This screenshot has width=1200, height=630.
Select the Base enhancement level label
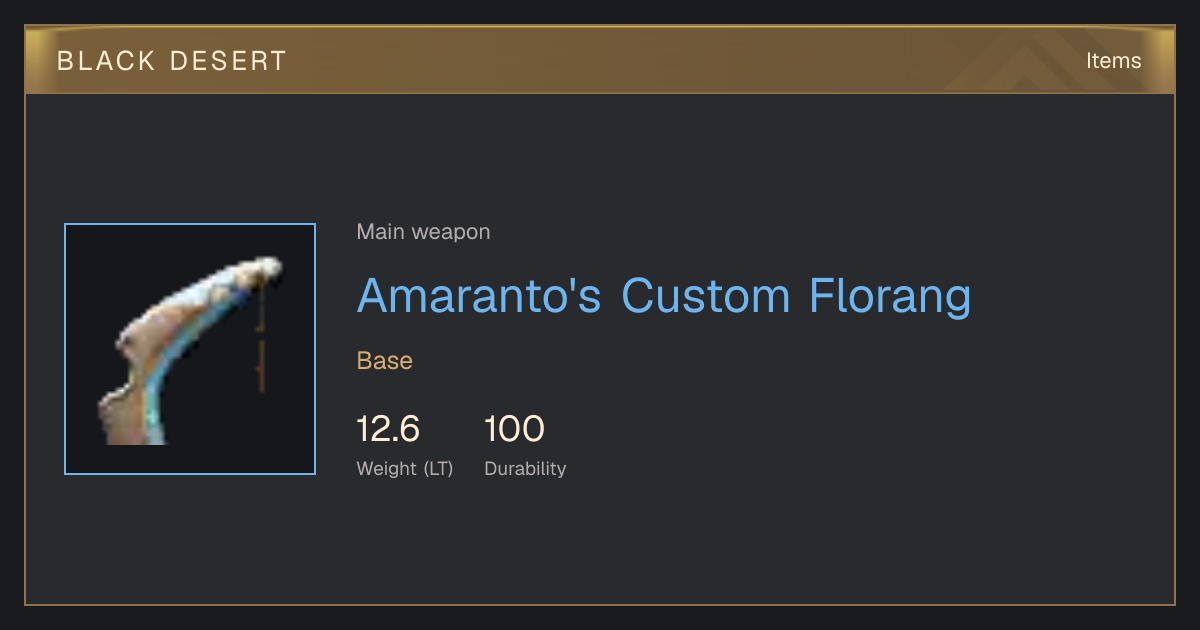[x=384, y=361]
